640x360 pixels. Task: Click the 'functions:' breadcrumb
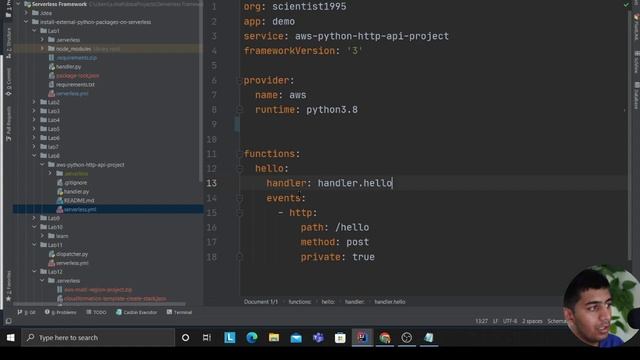[x=300, y=302]
